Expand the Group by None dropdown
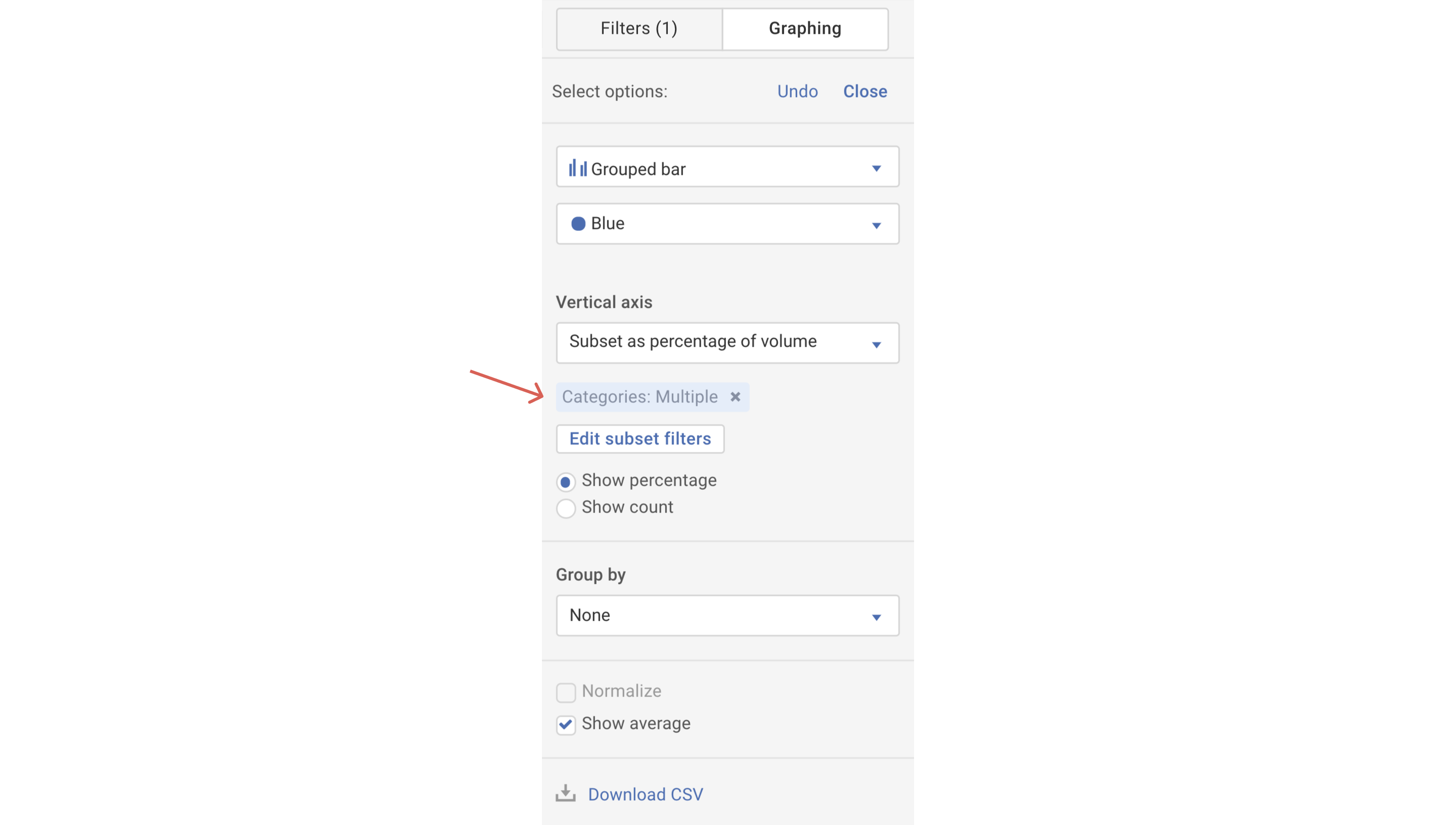Image resolution: width=1456 pixels, height=825 pixels. click(x=727, y=615)
